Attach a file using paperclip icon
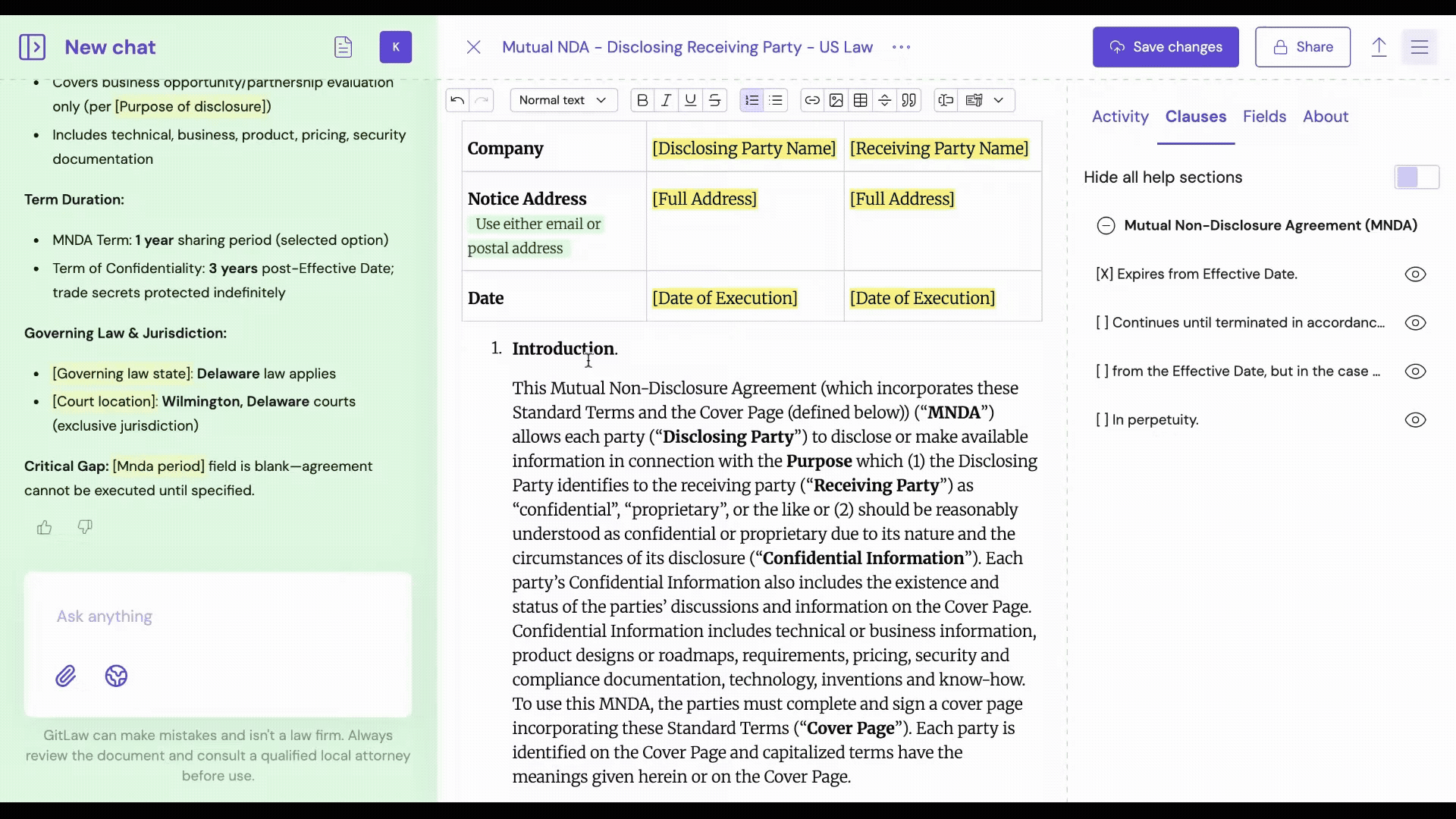1456x819 pixels. coord(66,676)
